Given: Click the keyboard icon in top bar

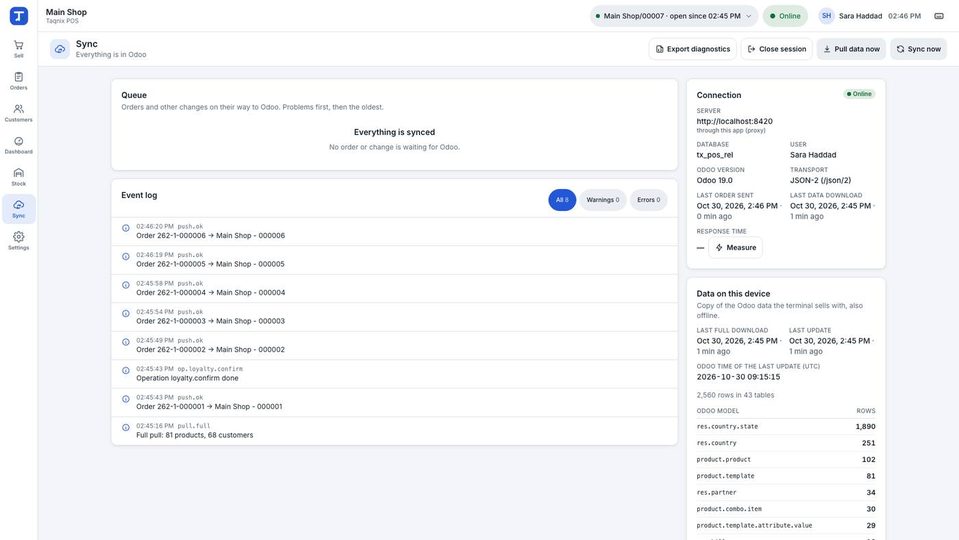Looking at the screenshot, I should click(x=939, y=16).
